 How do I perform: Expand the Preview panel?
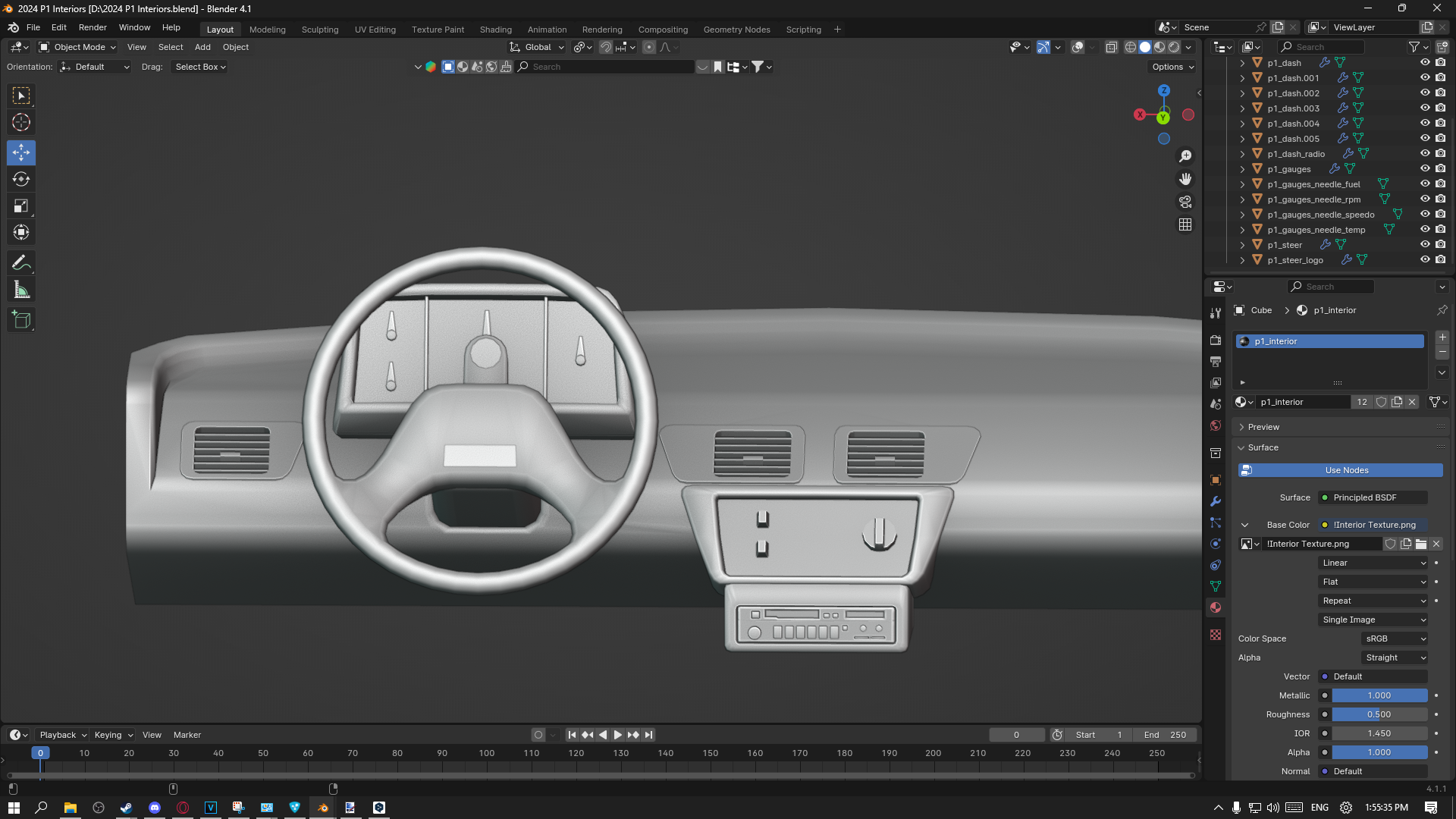click(1263, 427)
